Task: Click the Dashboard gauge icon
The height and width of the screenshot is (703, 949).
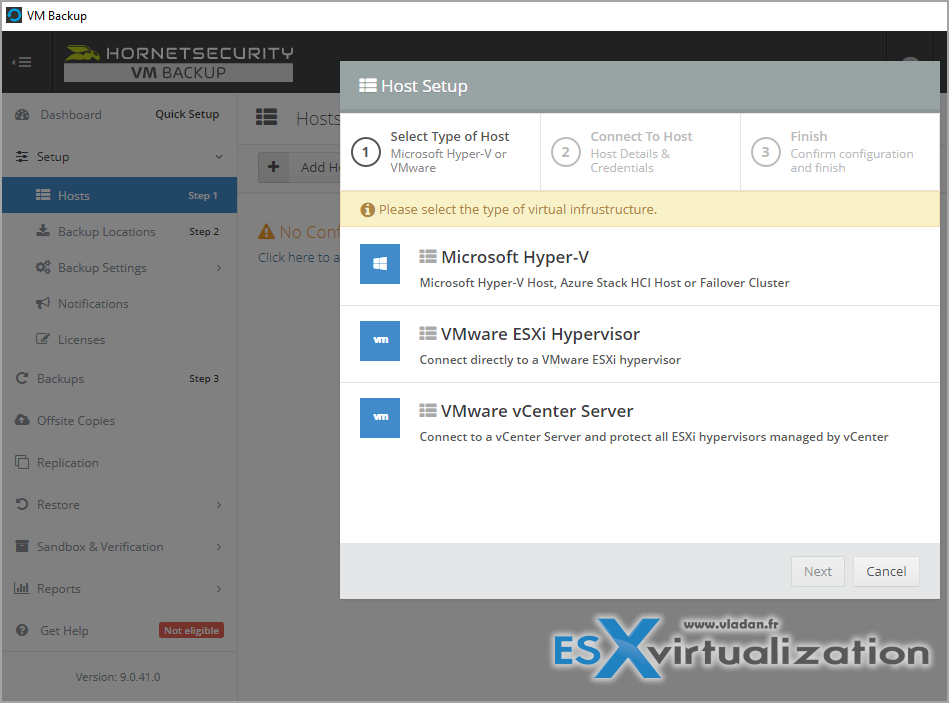Action: coord(22,115)
